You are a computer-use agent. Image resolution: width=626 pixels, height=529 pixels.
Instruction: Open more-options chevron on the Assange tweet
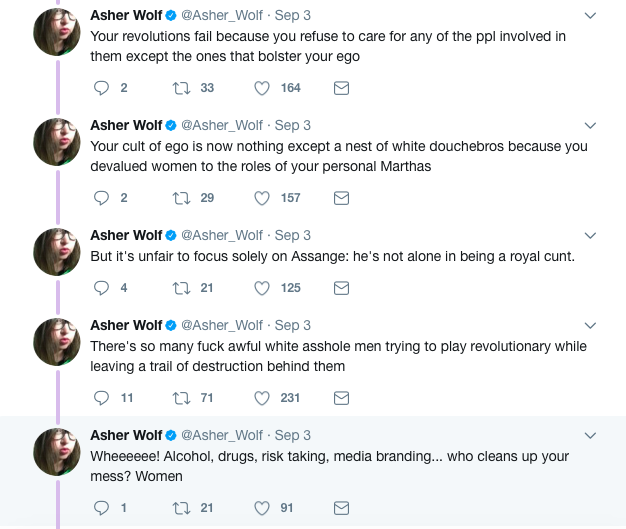(590, 236)
